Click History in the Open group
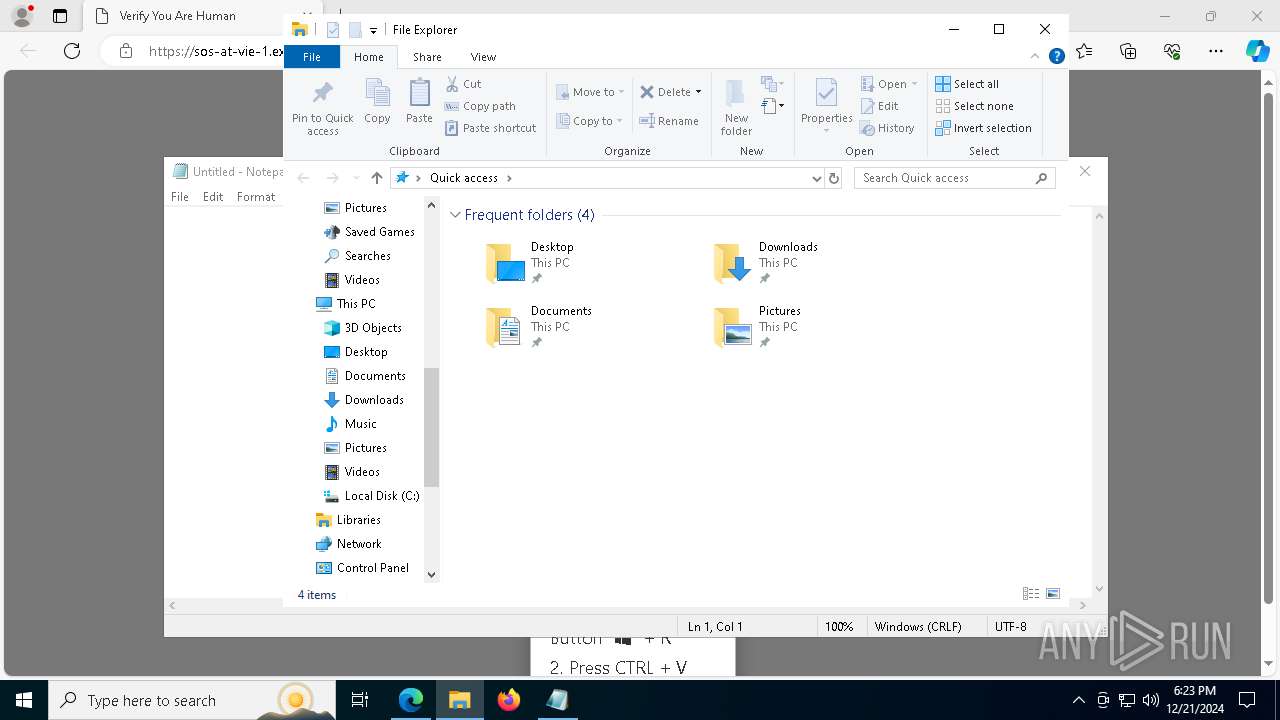This screenshot has width=1280, height=720. (887, 128)
